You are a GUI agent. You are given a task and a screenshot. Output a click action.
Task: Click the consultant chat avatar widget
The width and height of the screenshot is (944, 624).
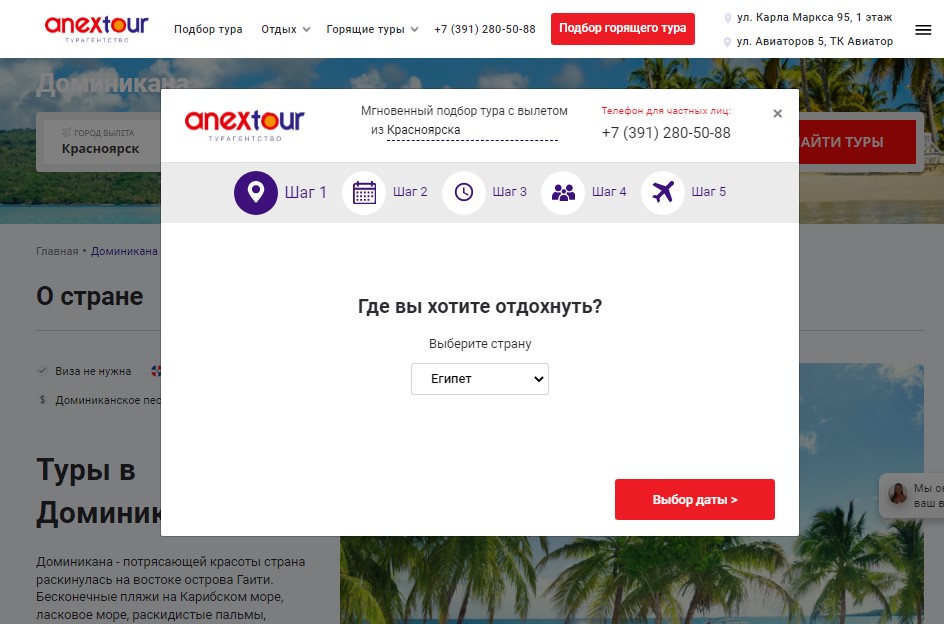(x=898, y=494)
